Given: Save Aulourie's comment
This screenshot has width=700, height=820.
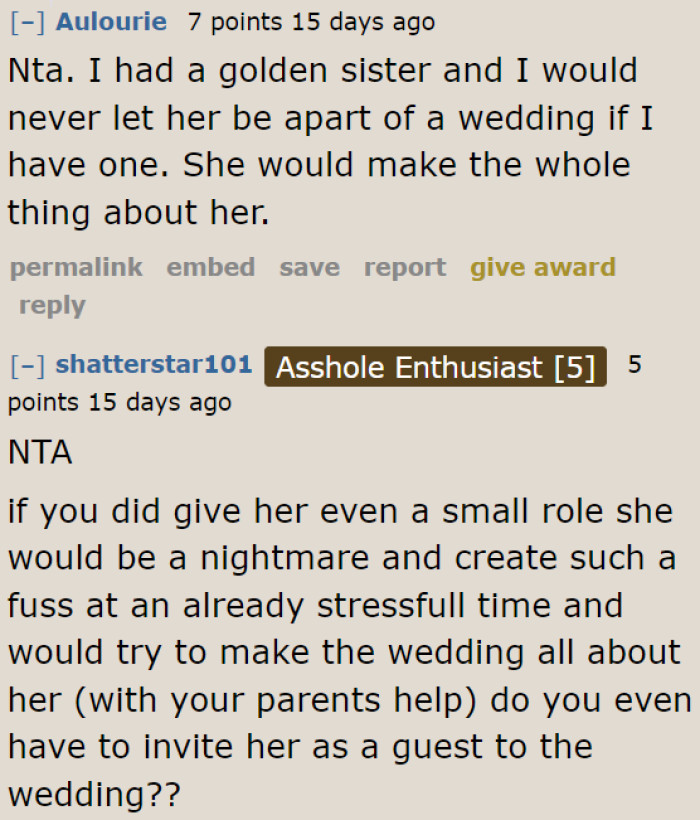Looking at the screenshot, I should tap(309, 267).
